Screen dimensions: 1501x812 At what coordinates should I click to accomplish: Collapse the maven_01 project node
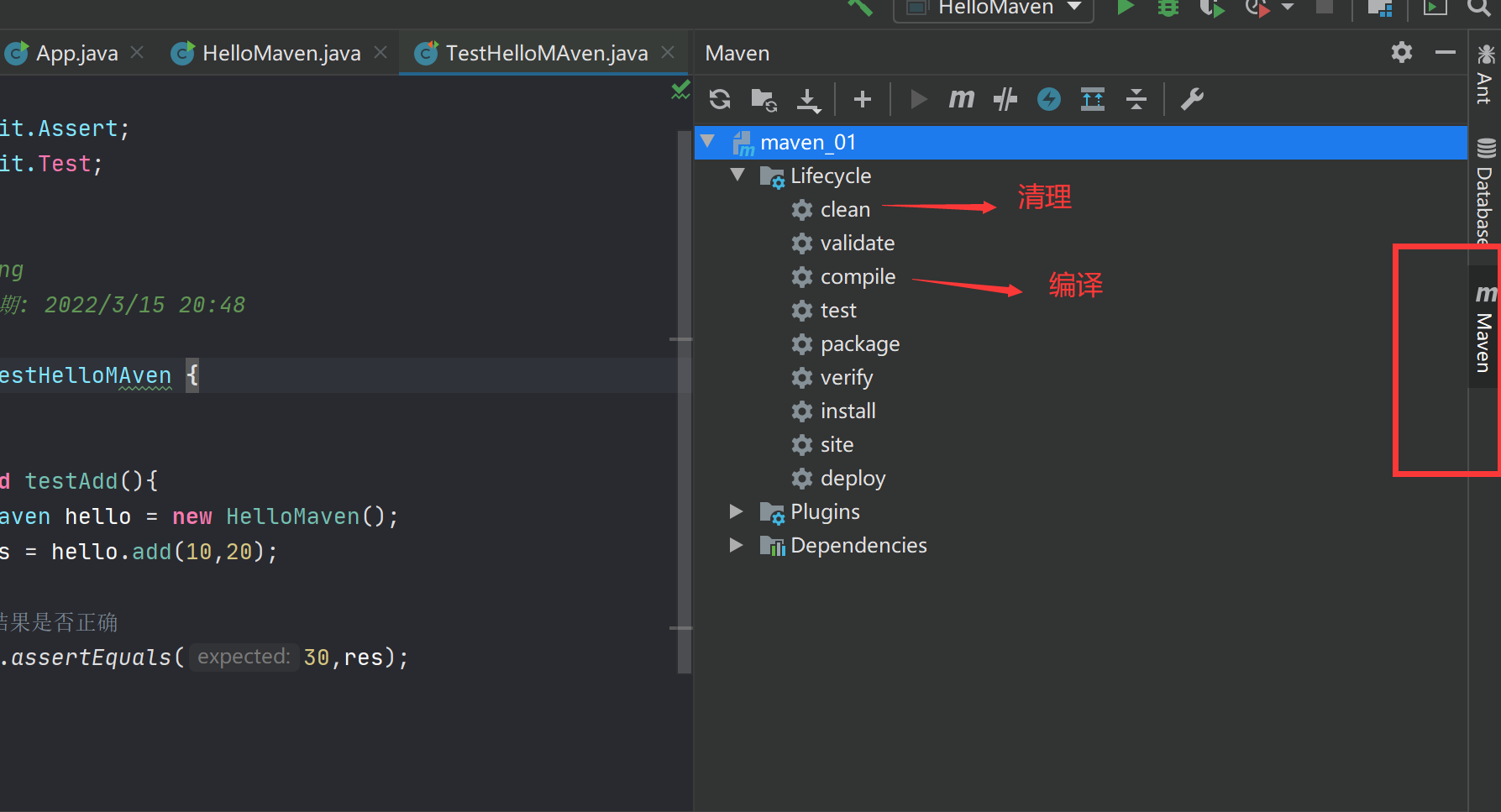(707, 141)
